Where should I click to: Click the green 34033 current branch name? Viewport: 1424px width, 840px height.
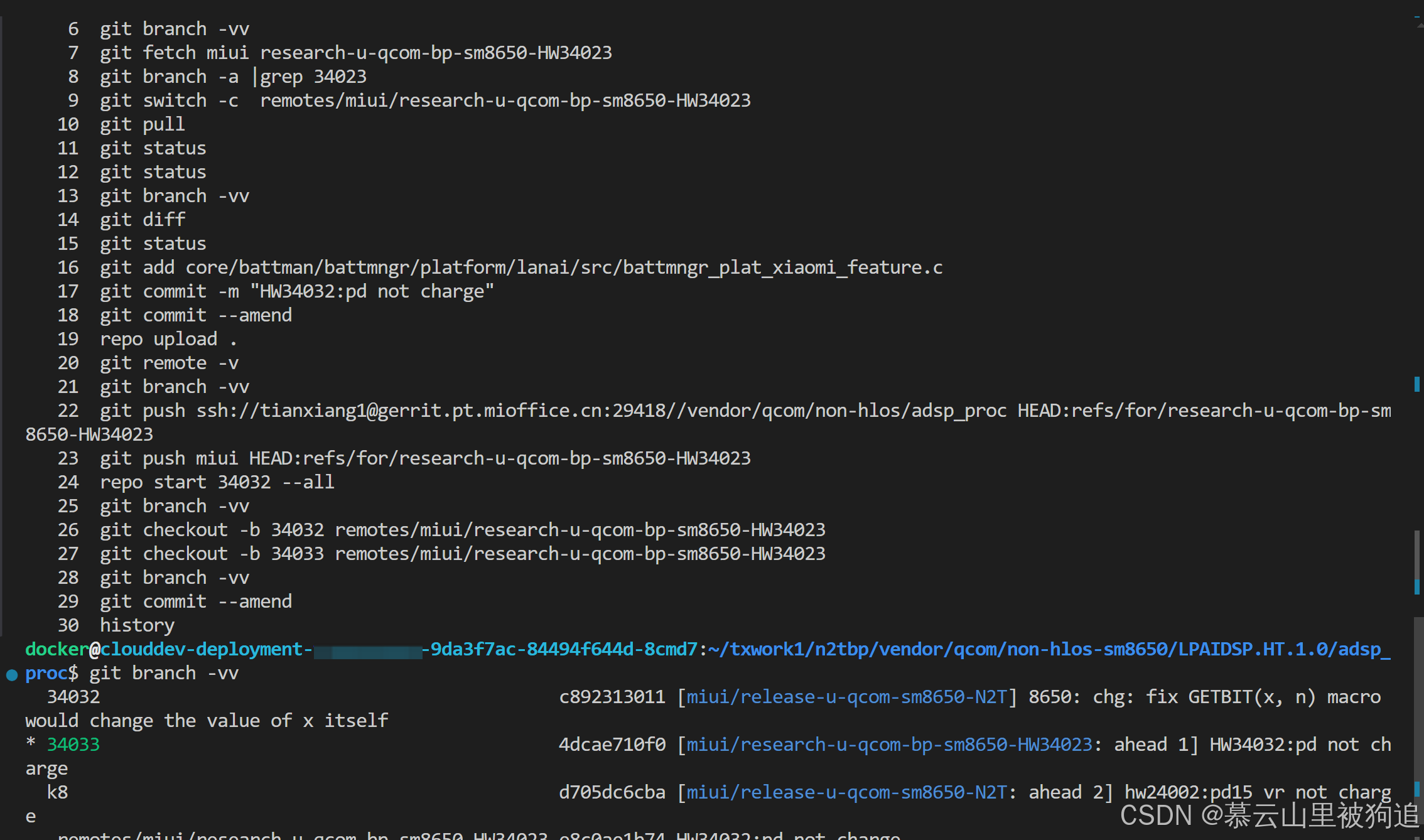[73, 745]
